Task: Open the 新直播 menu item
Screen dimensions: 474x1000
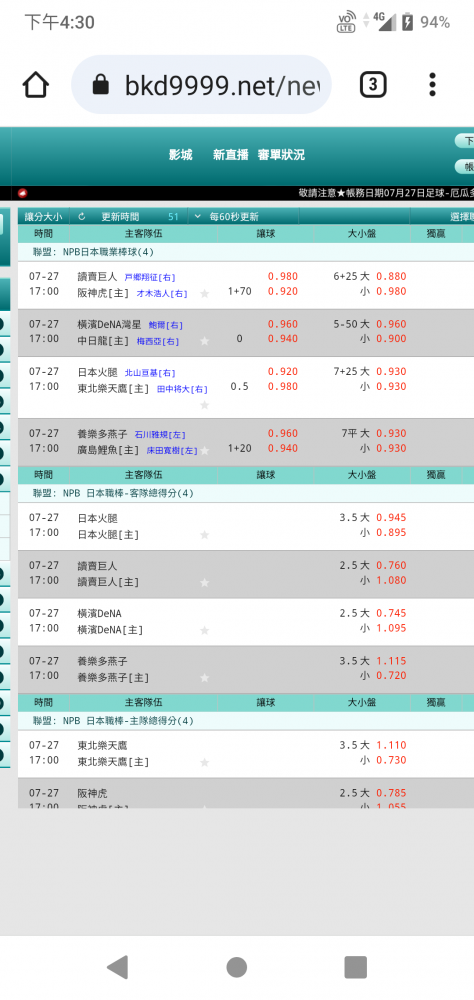Action: click(x=230, y=155)
